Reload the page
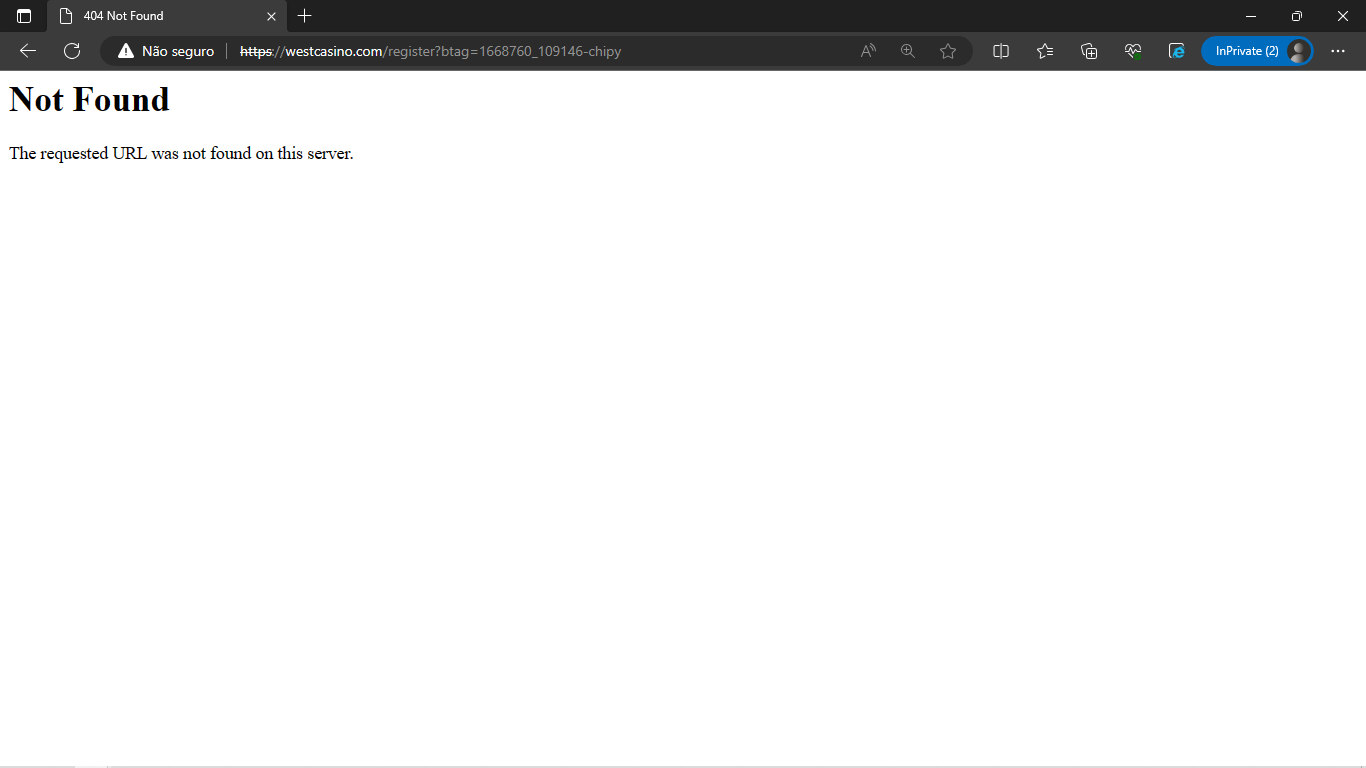1366x768 pixels. pos(71,51)
